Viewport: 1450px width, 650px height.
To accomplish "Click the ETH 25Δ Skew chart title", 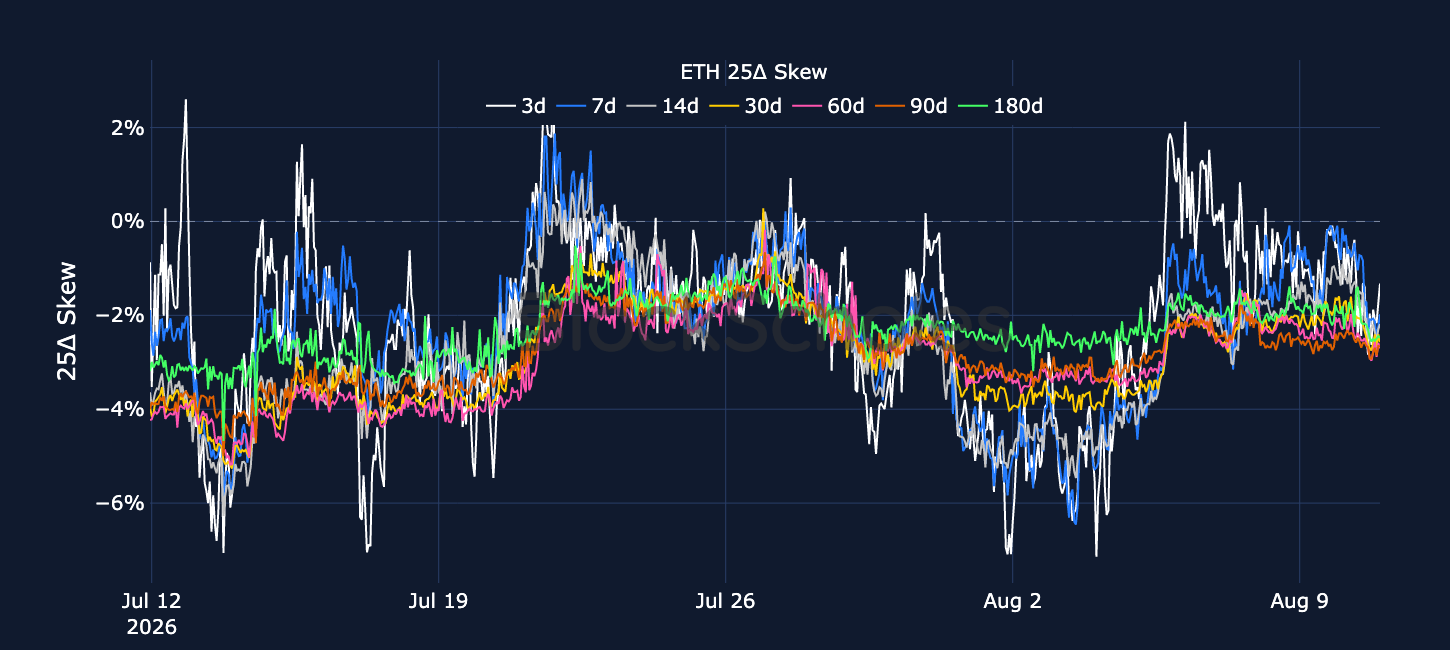I will pos(753,72).
